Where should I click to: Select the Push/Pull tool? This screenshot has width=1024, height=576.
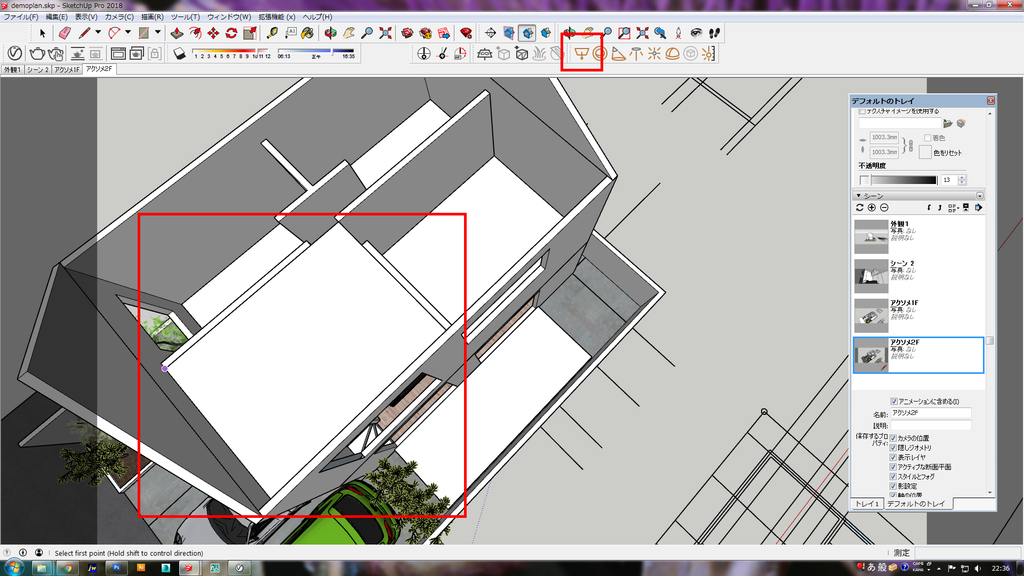(176, 33)
